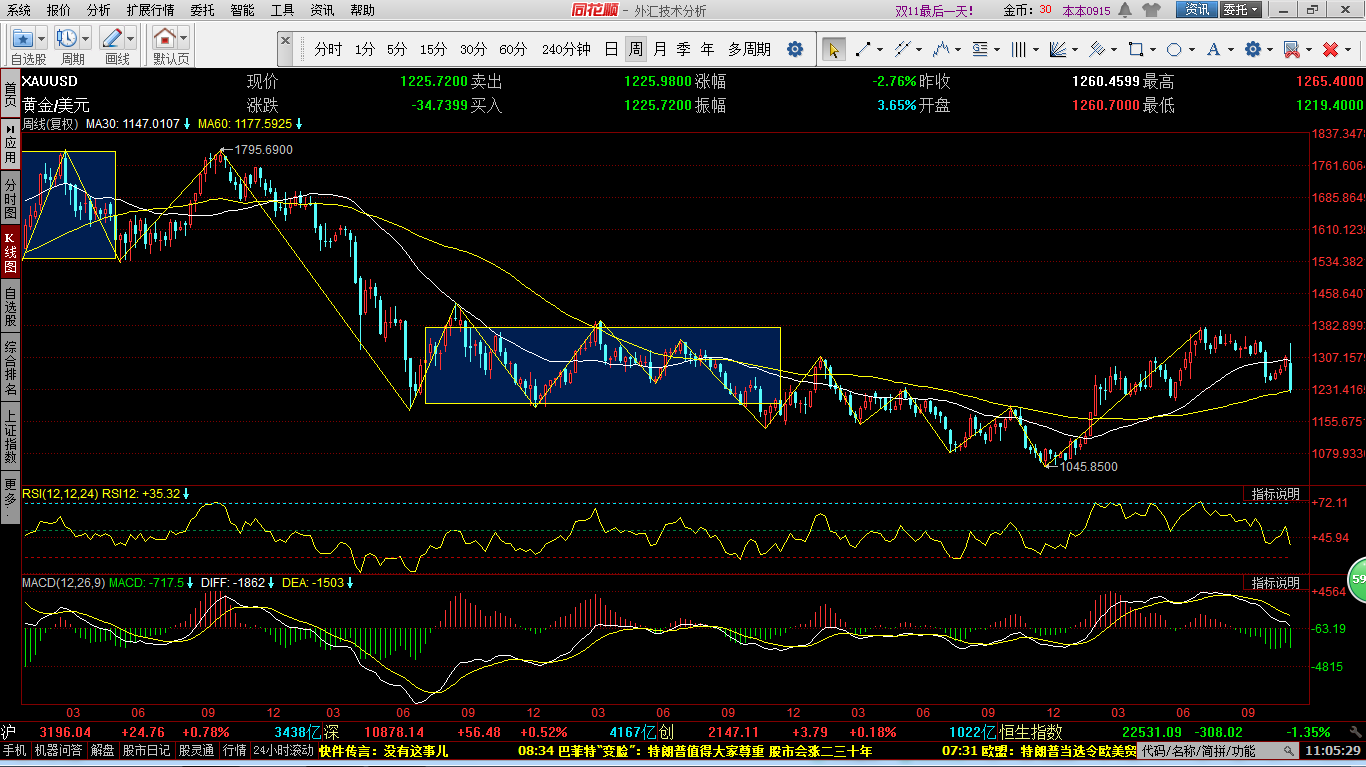Open the notification bell icon
This screenshot has height=767, width=1366.
[x=1125, y=10]
